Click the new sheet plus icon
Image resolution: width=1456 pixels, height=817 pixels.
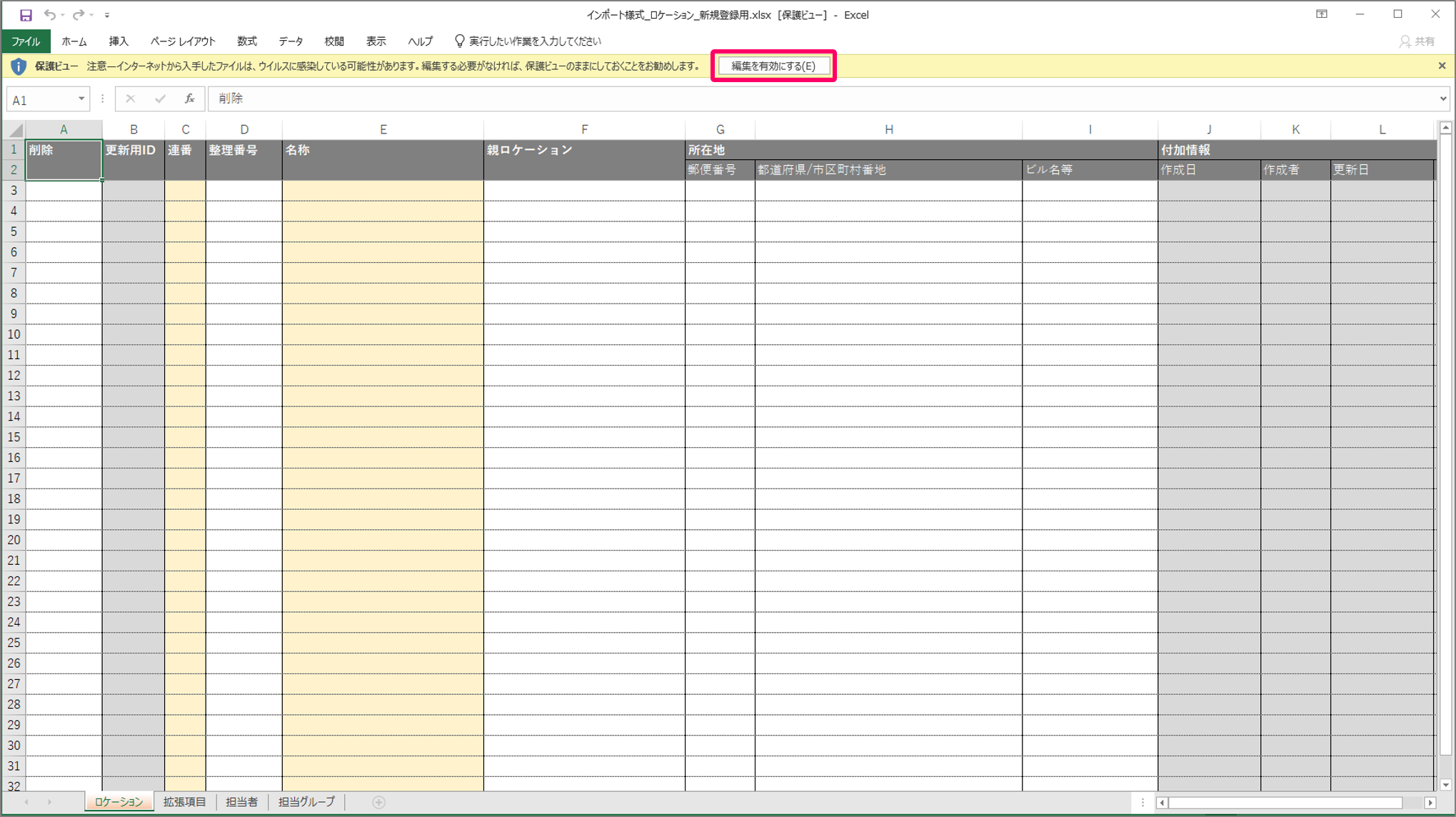tap(378, 802)
